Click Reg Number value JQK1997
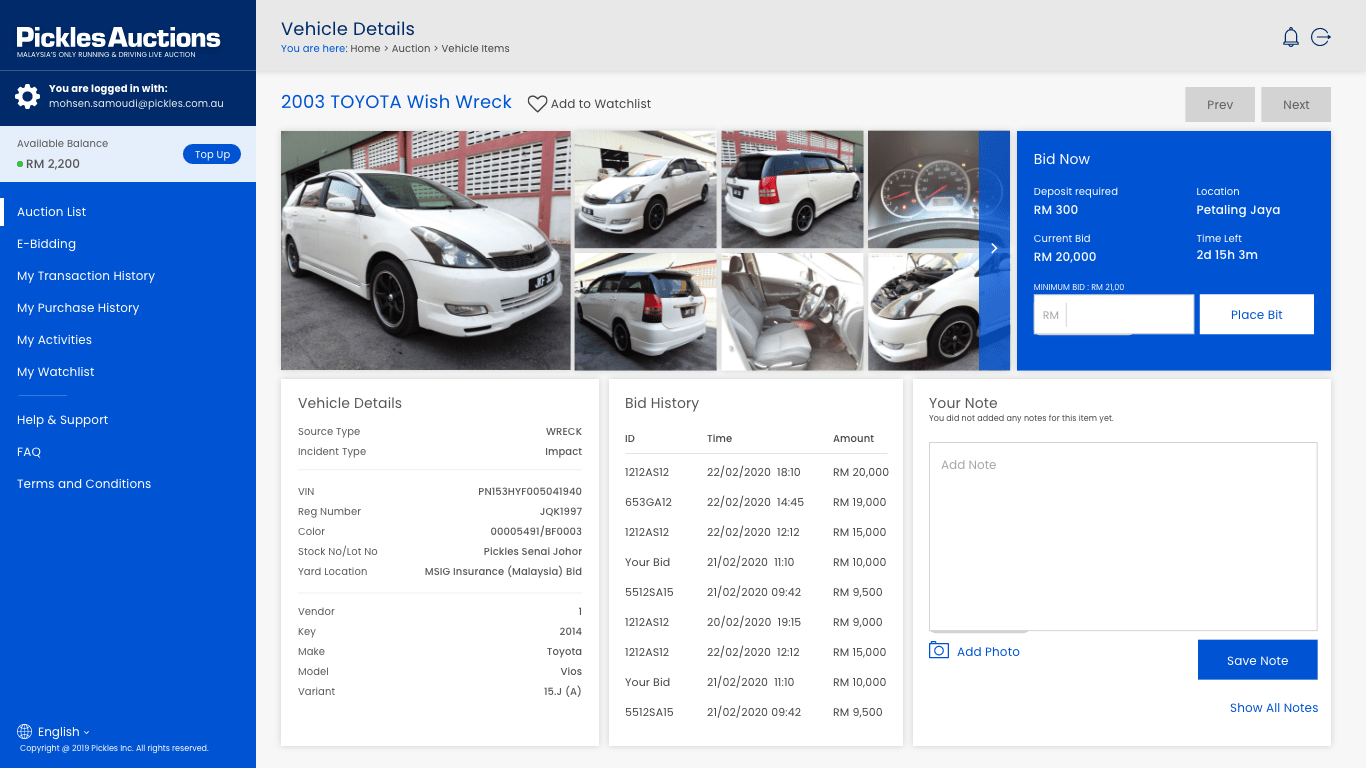Viewport: 1366px width, 768px height. [x=561, y=512]
